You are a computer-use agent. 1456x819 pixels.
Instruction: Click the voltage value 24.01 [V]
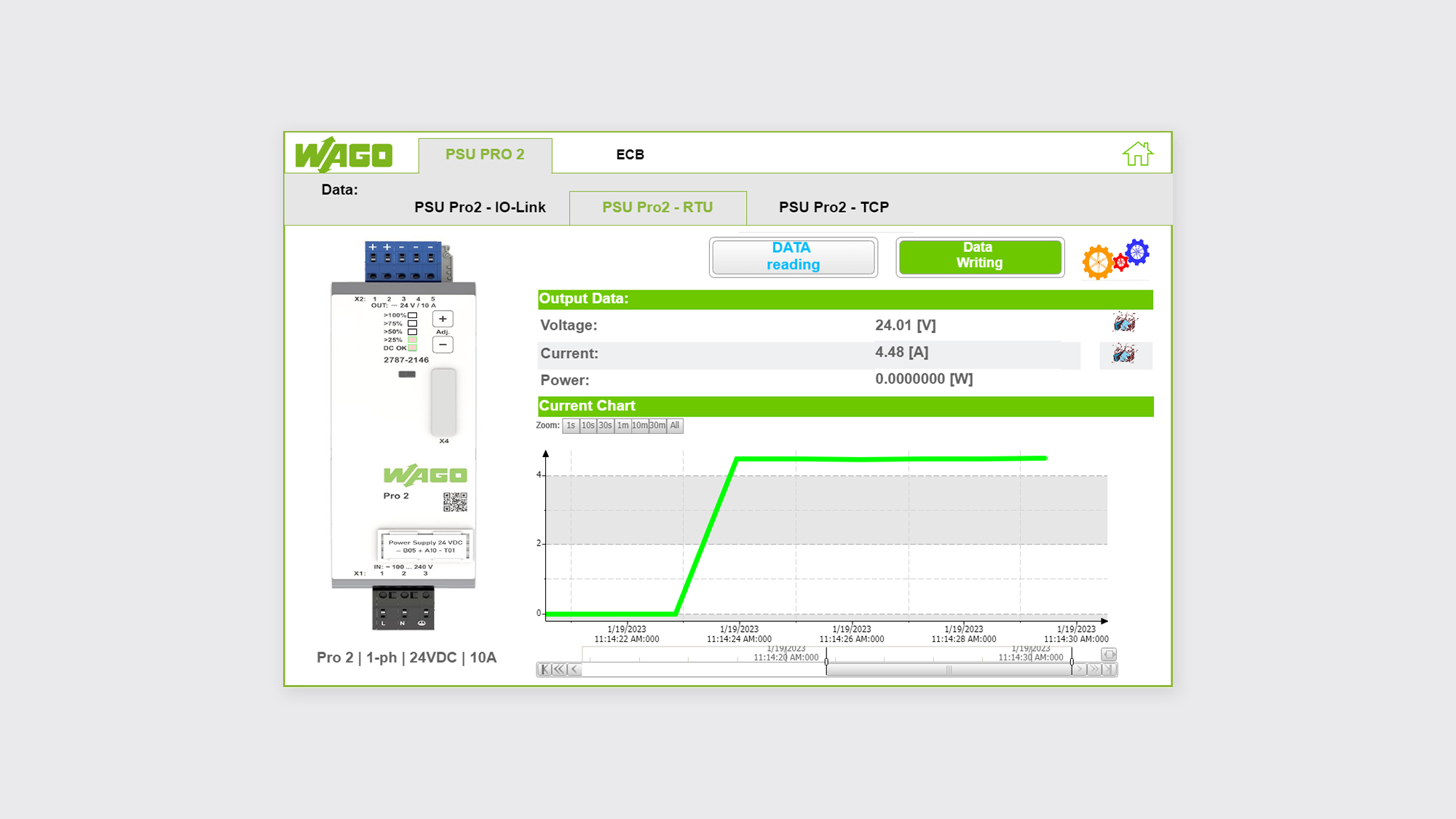906,325
